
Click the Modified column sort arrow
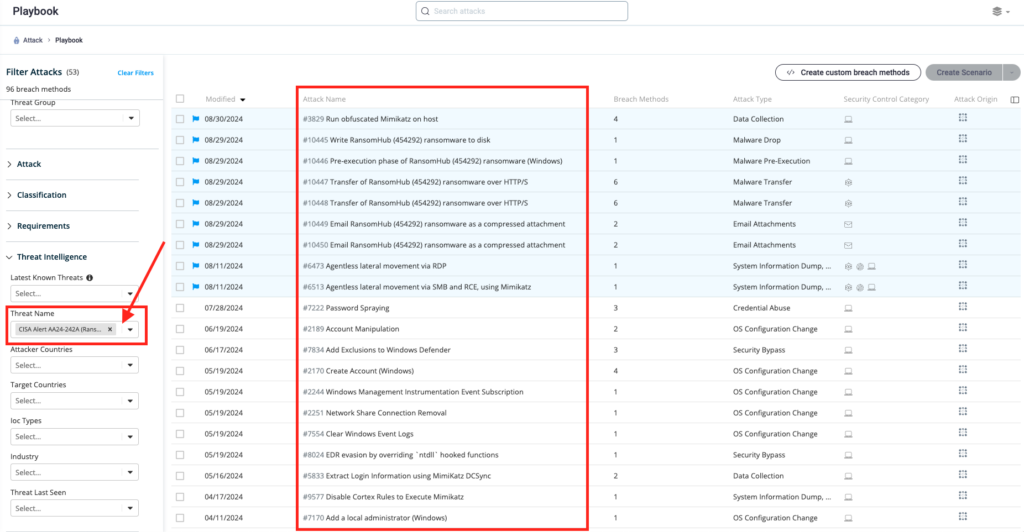point(243,100)
